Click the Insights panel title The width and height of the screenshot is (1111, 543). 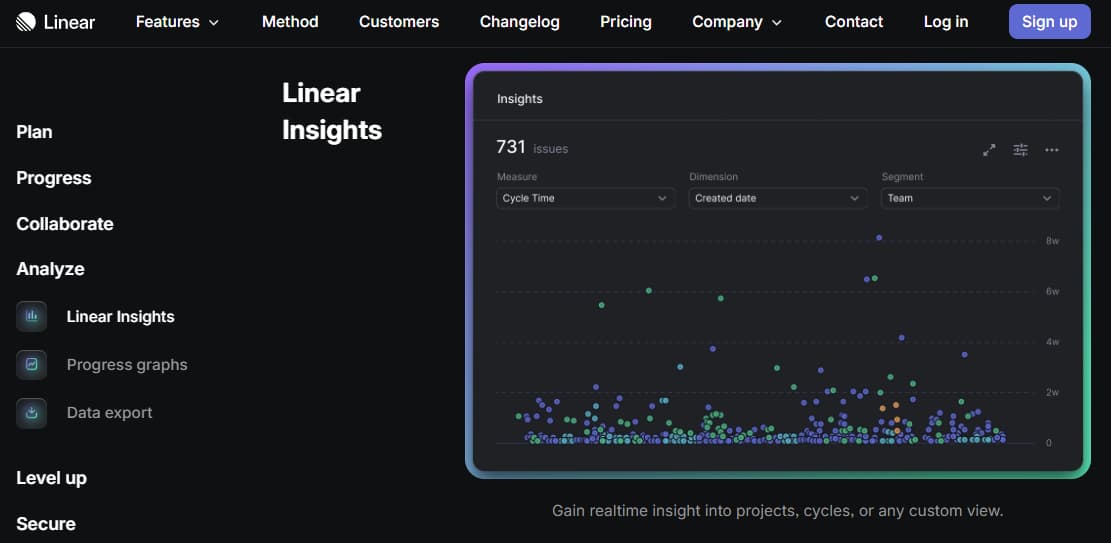coord(519,99)
